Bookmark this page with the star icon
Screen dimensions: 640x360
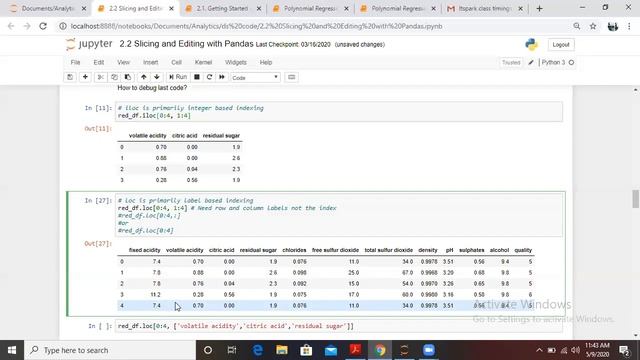click(x=593, y=26)
